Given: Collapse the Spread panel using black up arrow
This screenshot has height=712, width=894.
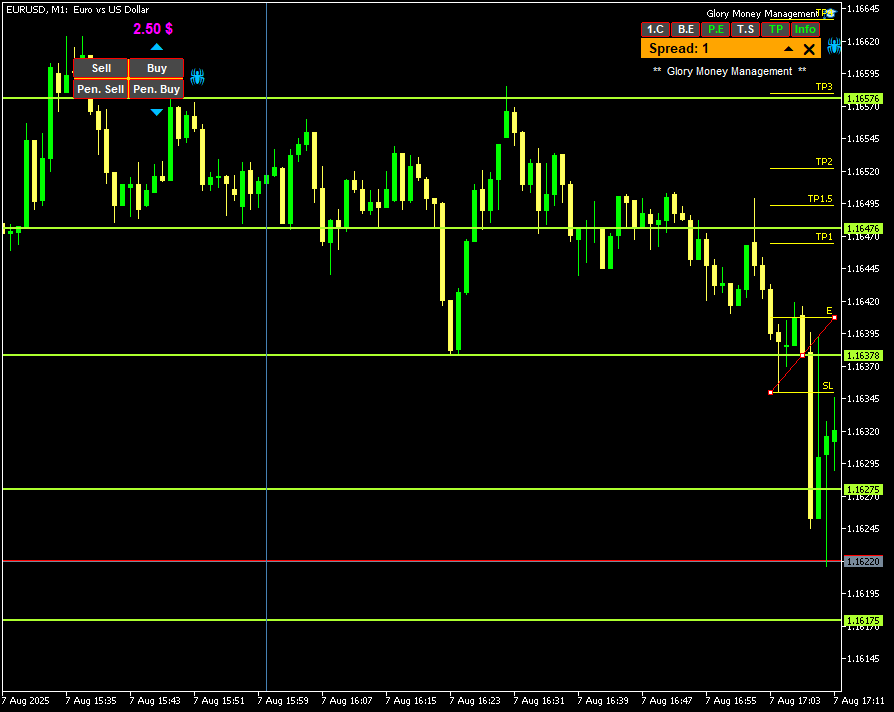Looking at the screenshot, I should coord(789,49).
